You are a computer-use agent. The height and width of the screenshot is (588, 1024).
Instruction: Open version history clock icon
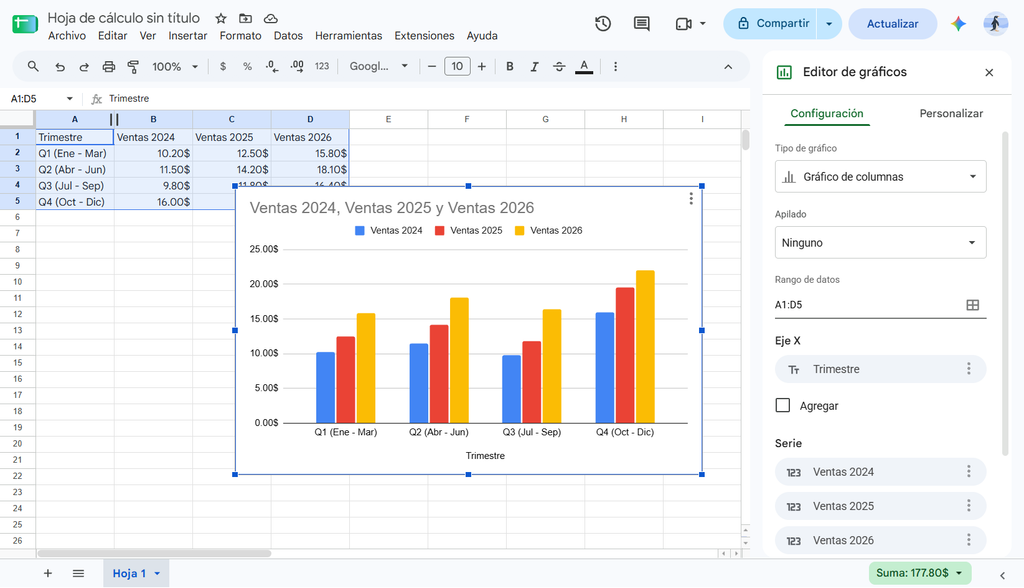coord(603,24)
